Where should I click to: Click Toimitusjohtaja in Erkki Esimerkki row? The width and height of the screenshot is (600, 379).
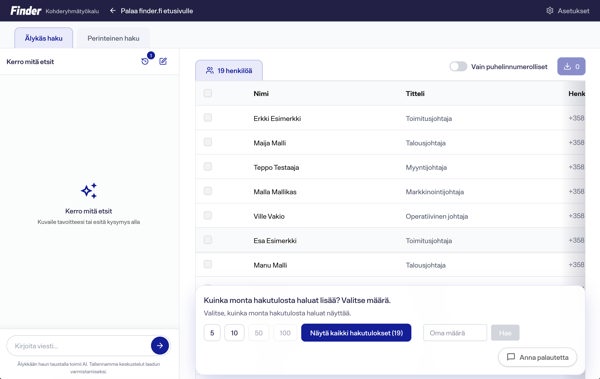click(x=429, y=118)
